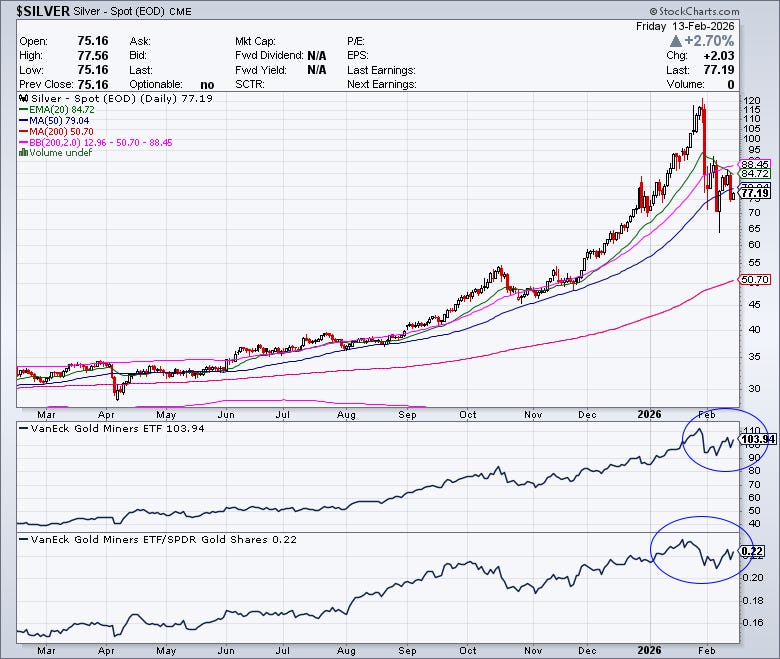The width and height of the screenshot is (780, 659).
Task: Click the Fwd Yield N/A value
Action: [x=316, y=70]
